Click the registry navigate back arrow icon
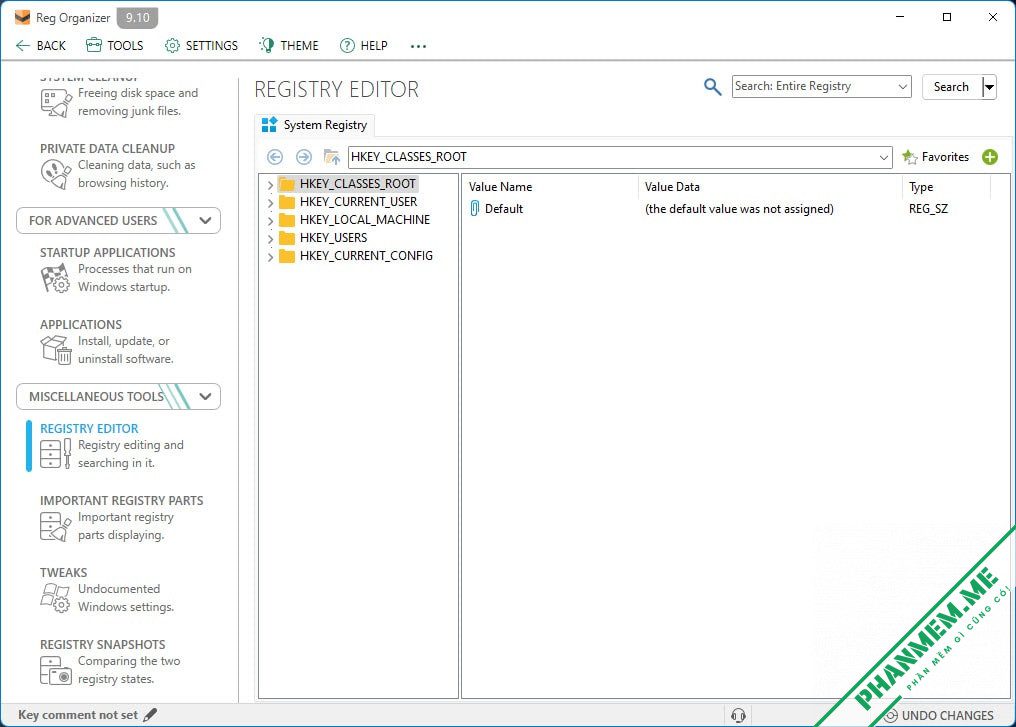This screenshot has width=1016, height=727. click(x=275, y=157)
